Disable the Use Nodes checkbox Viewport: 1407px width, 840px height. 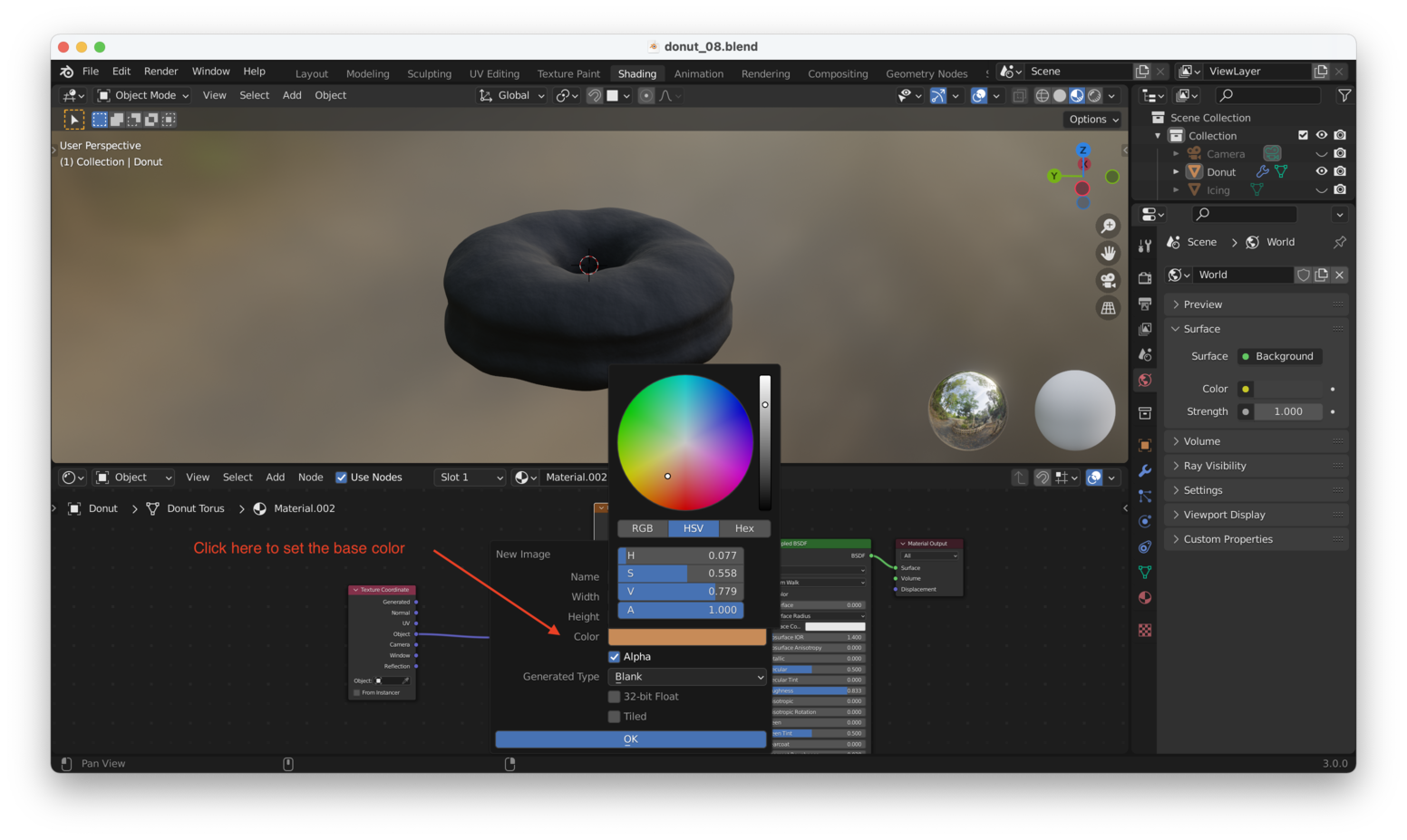pos(342,477)
